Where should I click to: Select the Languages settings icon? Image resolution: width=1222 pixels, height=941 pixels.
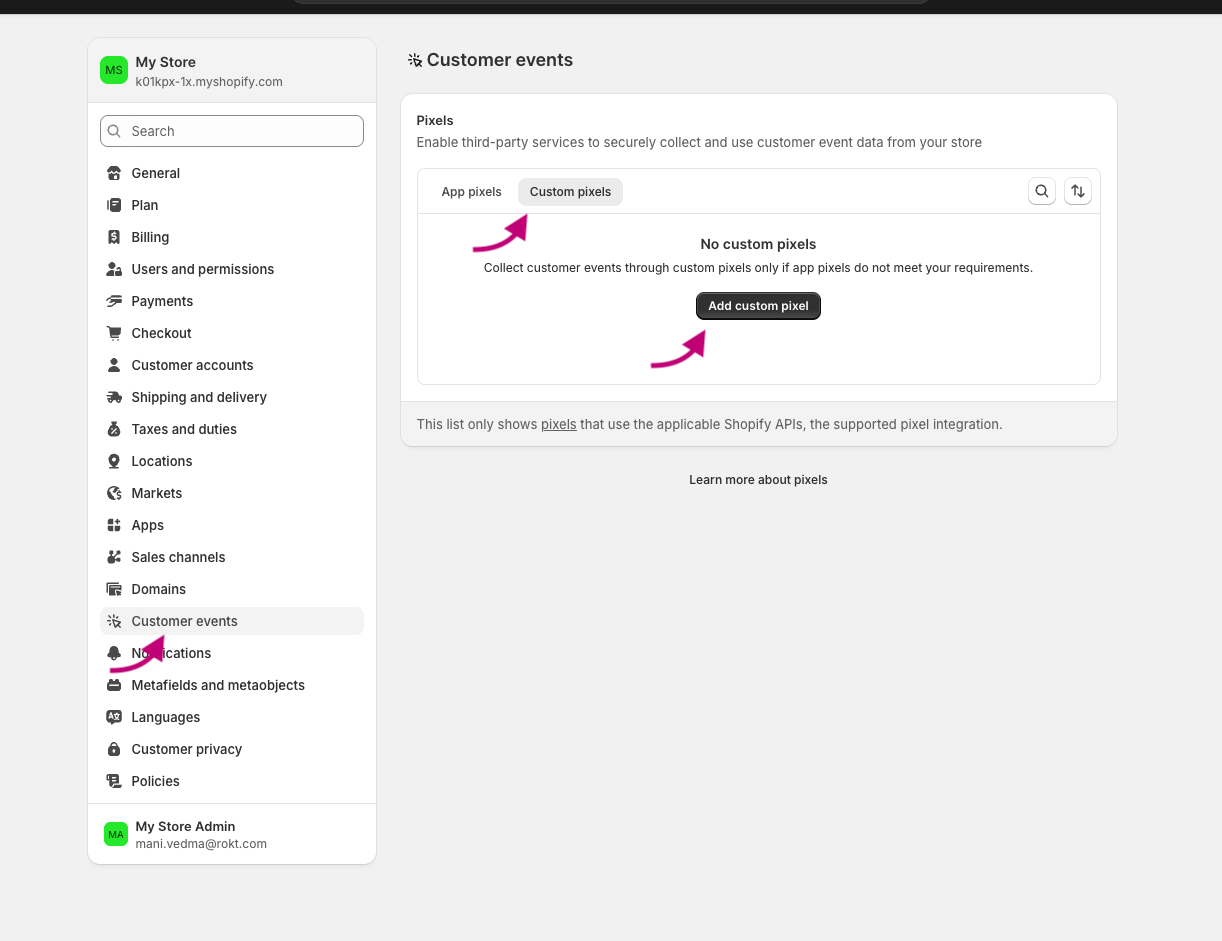tap(115, 717)
